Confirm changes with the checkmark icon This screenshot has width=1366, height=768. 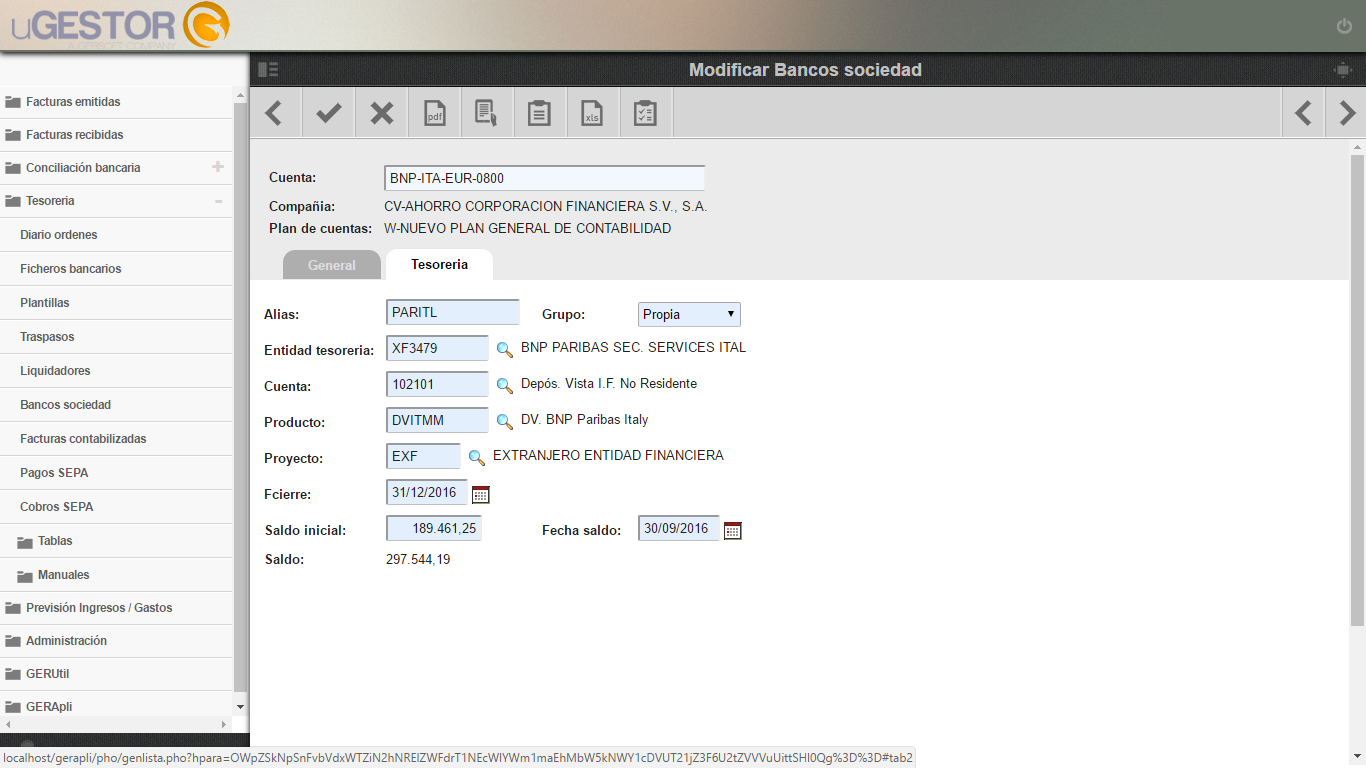click(x=328, y=113)
